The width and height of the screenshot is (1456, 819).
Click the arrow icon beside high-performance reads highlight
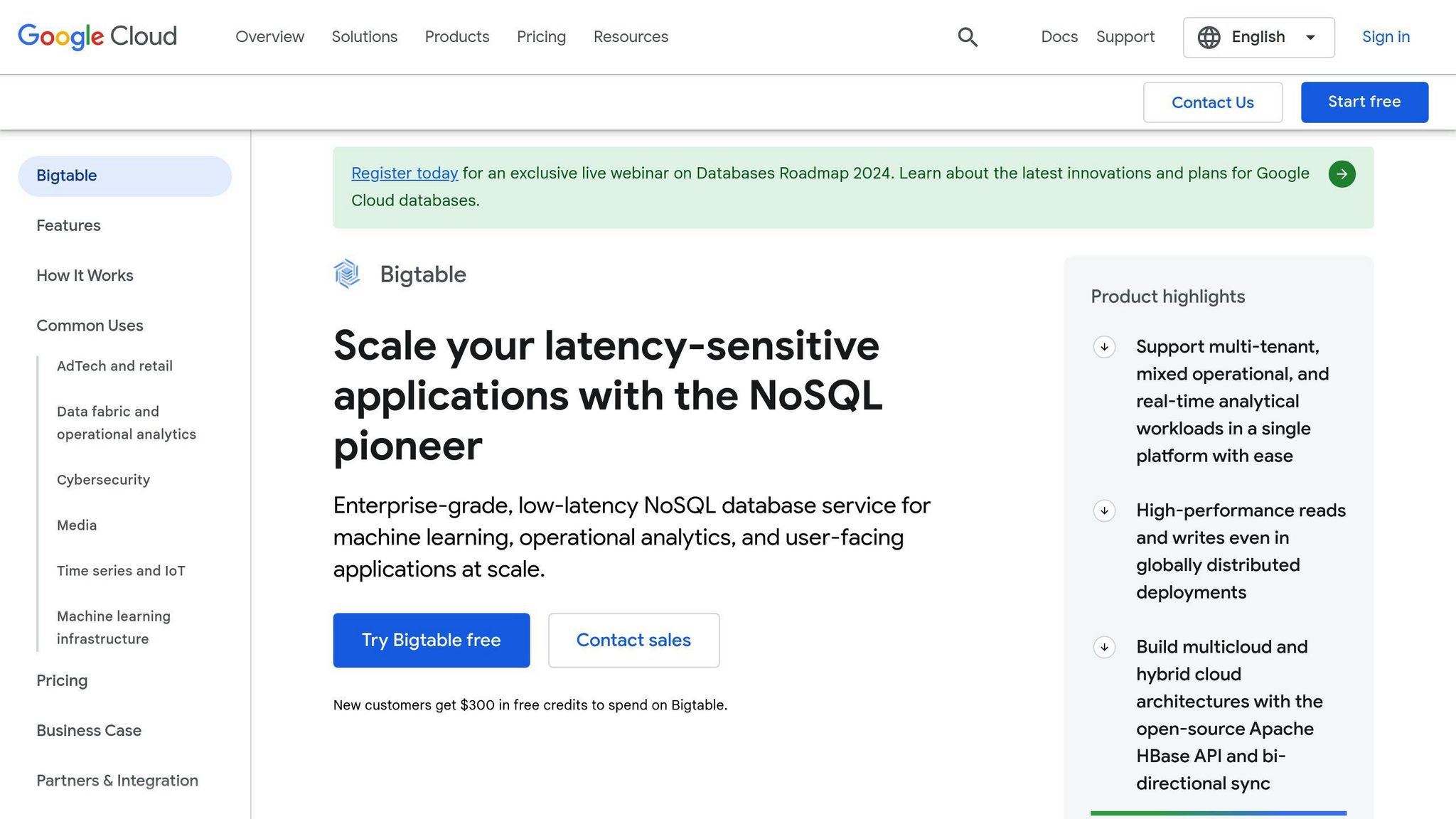[1103, 511]
